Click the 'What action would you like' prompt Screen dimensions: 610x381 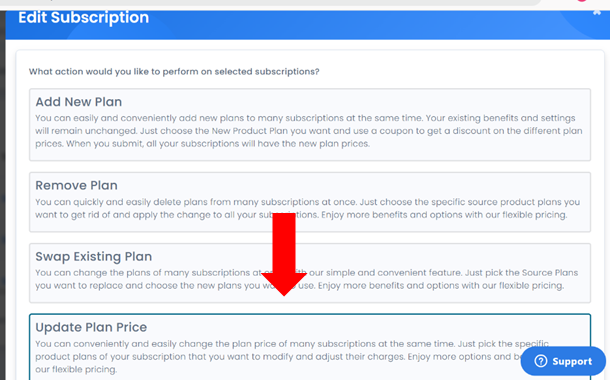click(174, 72)
